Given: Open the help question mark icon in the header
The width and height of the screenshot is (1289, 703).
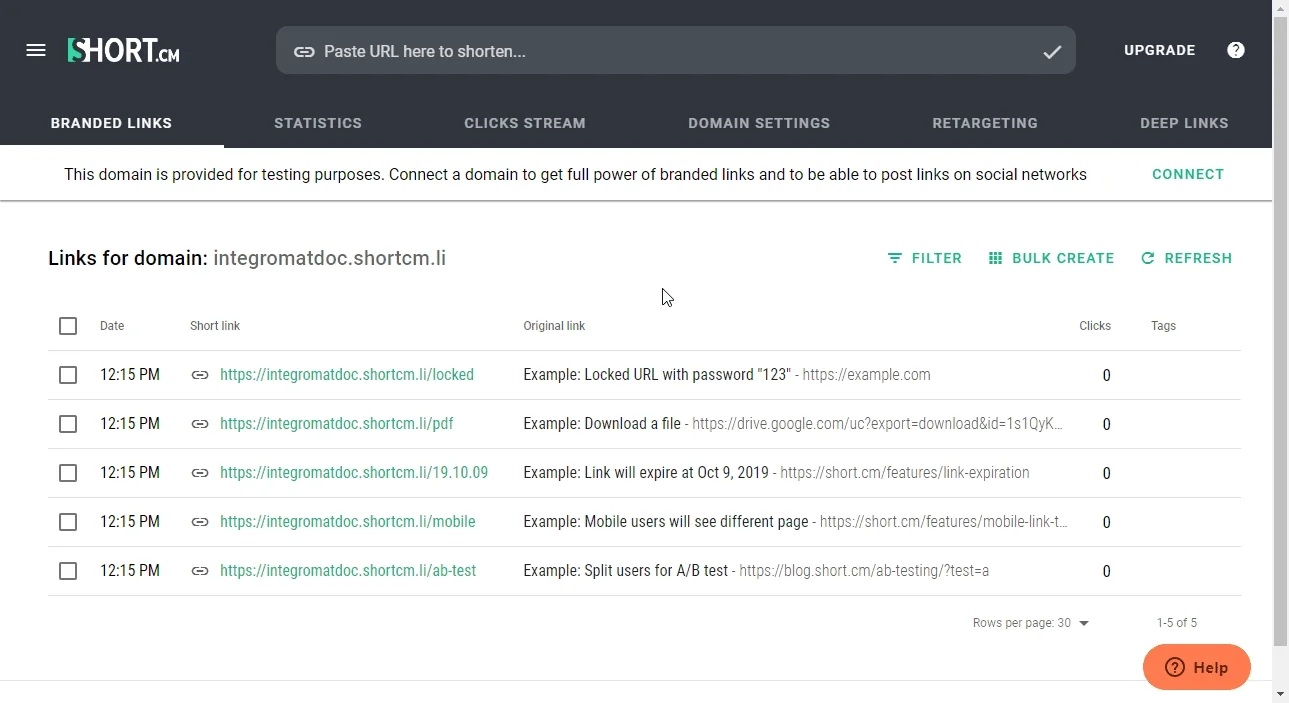Looking at the screenshot, I should [x=1236, y=50].
